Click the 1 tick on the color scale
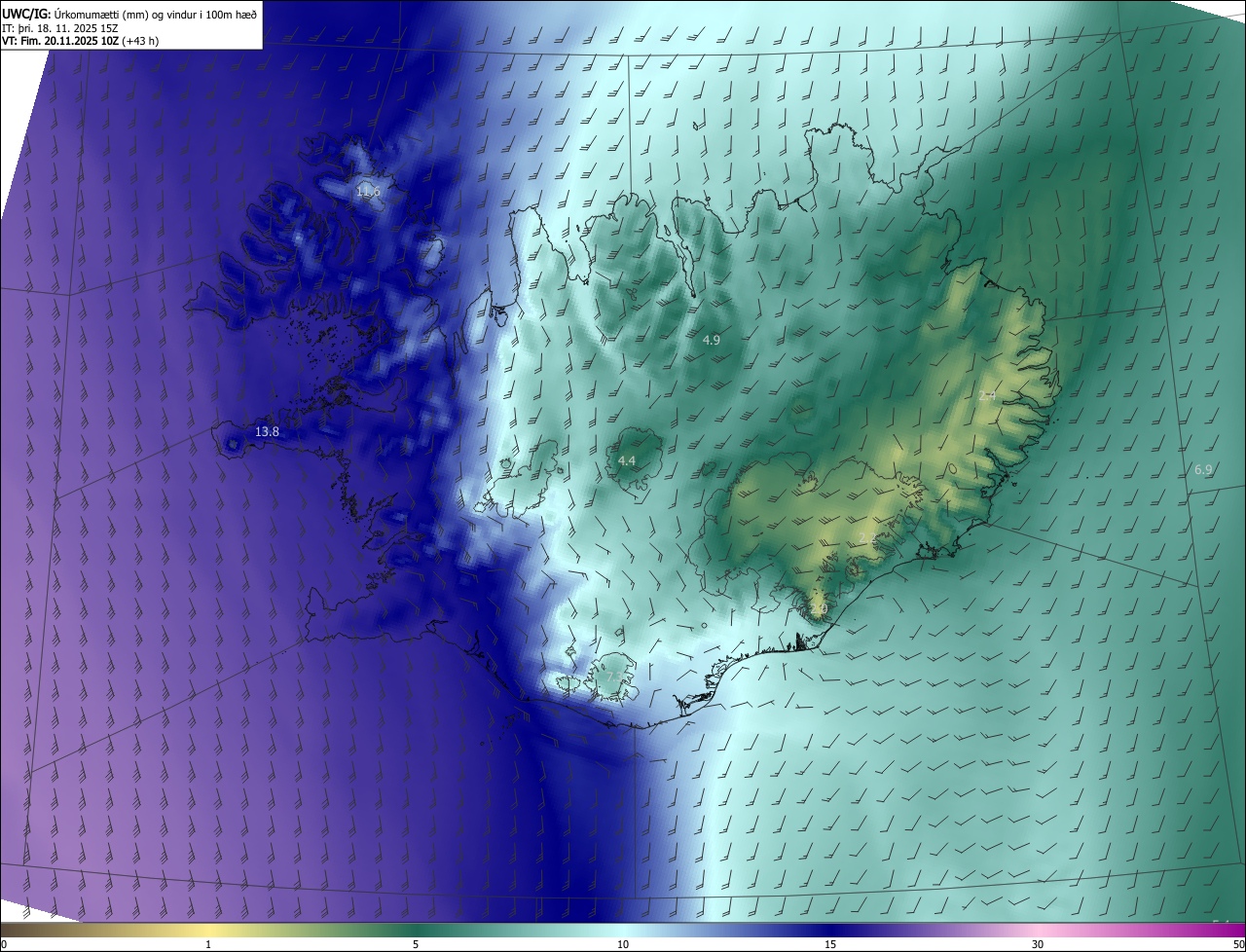 click(x=208, y=944)
